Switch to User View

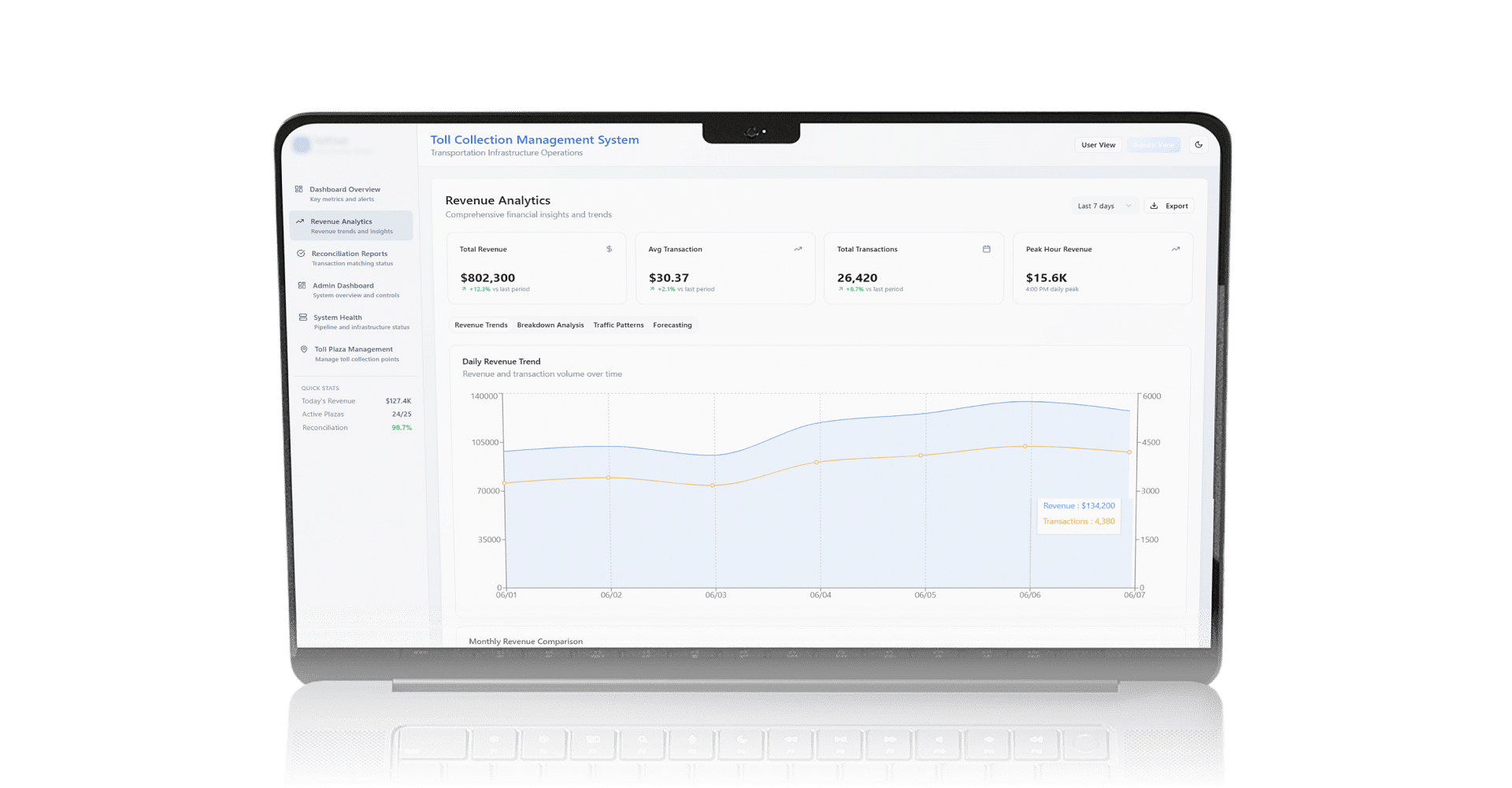point(1098,145)
